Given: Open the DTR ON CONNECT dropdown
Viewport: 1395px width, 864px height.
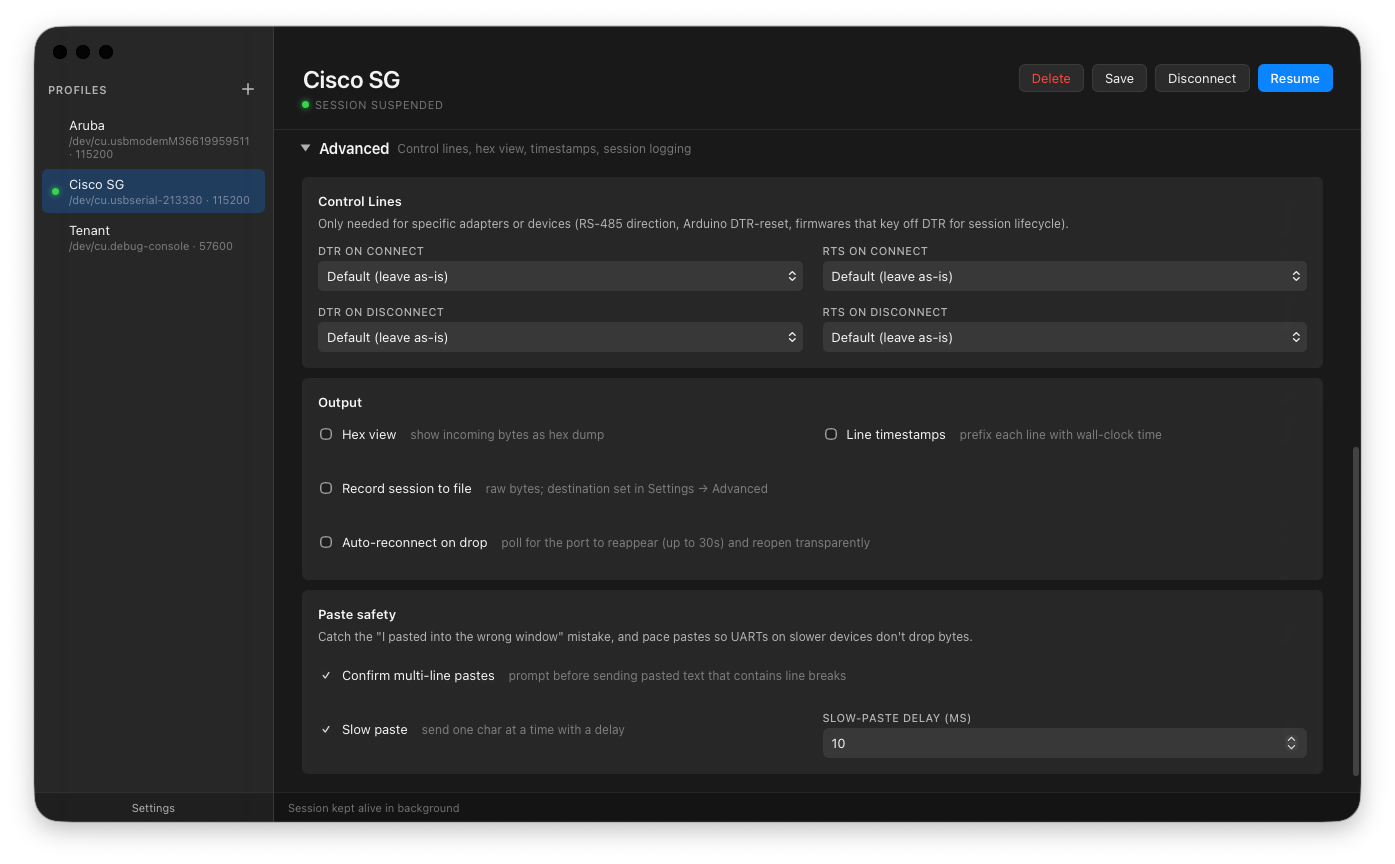Looking at the screenshot, I should click(560, 276).
